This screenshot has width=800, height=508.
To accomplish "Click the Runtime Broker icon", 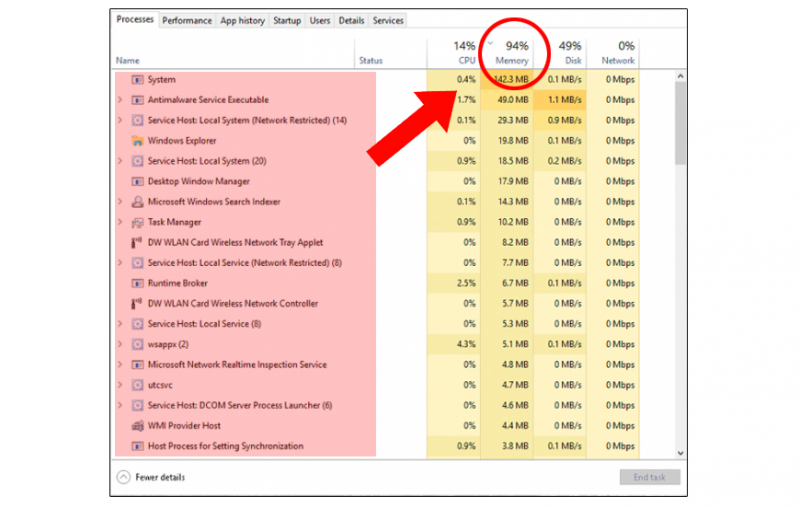I will tap(137, 283).
